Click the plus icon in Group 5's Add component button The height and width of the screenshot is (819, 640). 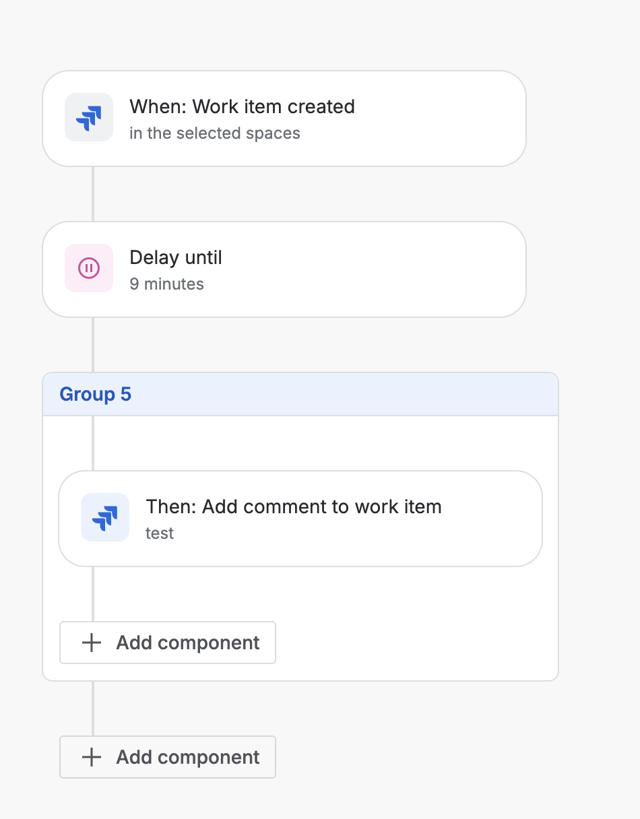[x=90, y=642]
